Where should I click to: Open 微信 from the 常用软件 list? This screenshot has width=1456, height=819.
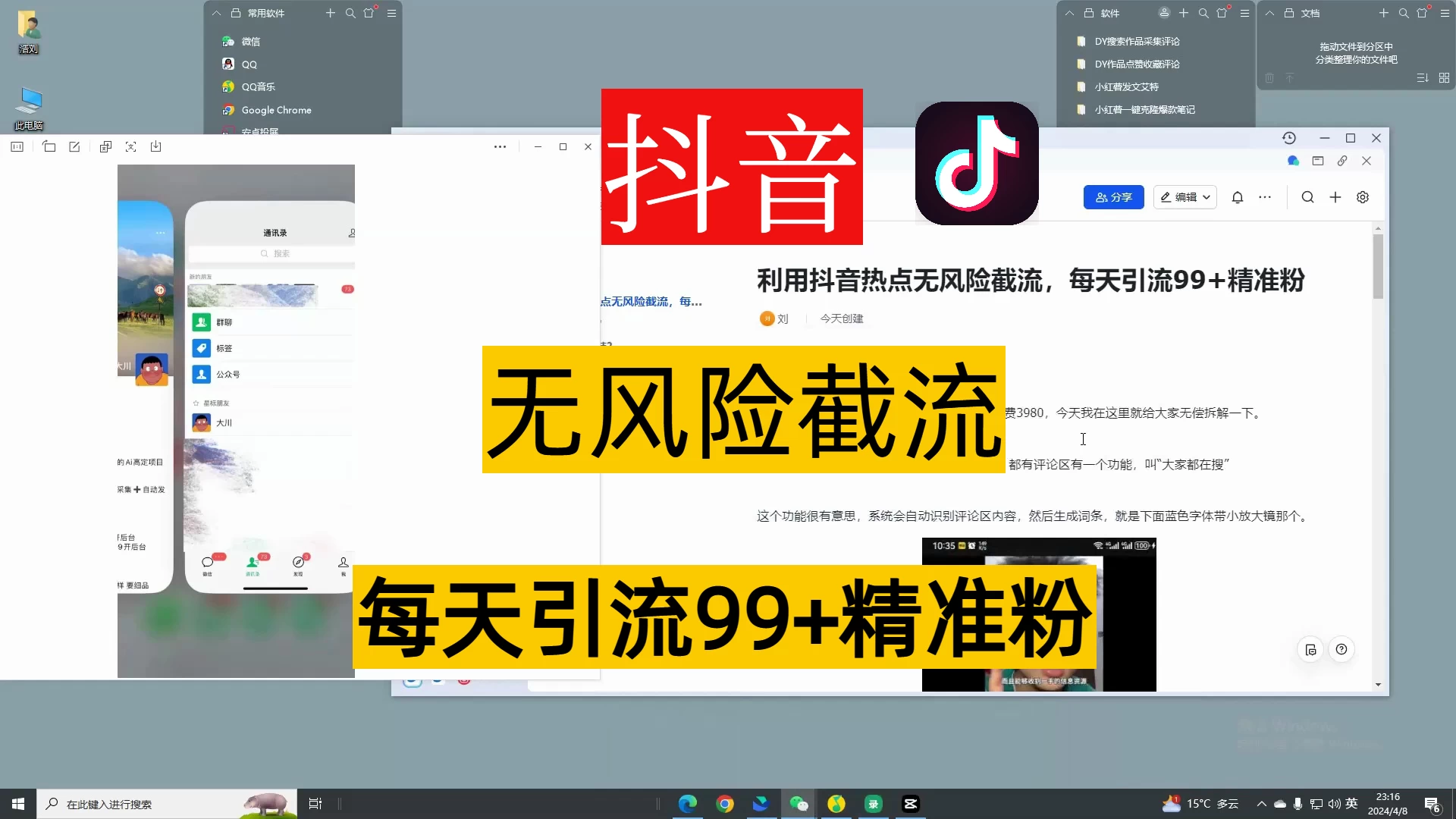(250, 41)
